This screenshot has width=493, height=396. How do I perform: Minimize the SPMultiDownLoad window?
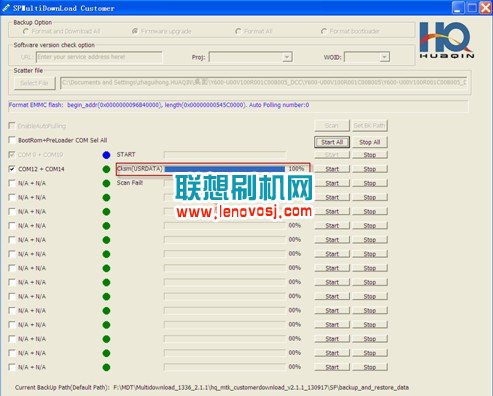pos(457,8)
